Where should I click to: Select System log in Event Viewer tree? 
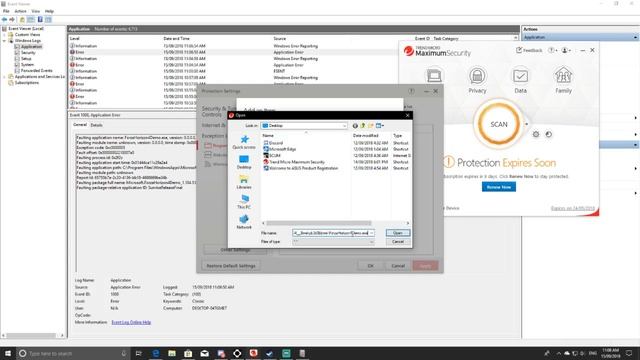pos(27,64)
